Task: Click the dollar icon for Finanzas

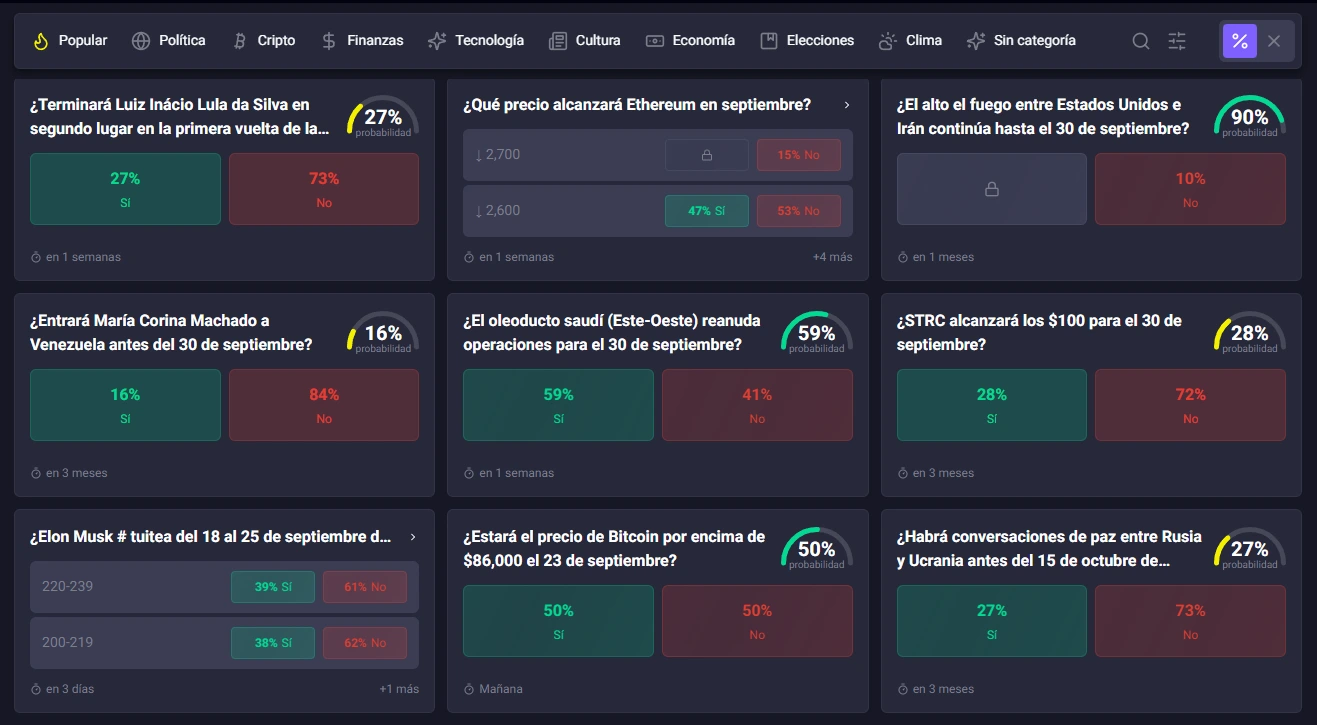Action: 329,41
